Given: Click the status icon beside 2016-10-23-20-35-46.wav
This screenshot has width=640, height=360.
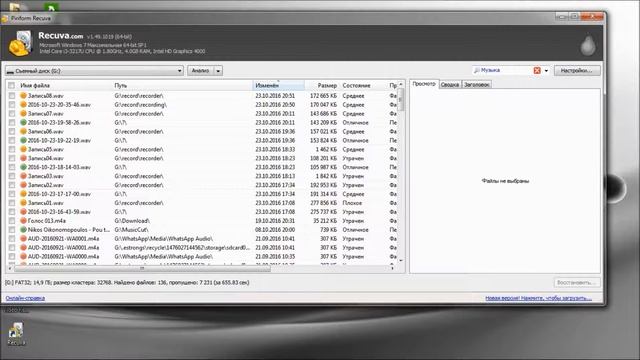Looking at the screenshot, I should (x=23, y=104).
